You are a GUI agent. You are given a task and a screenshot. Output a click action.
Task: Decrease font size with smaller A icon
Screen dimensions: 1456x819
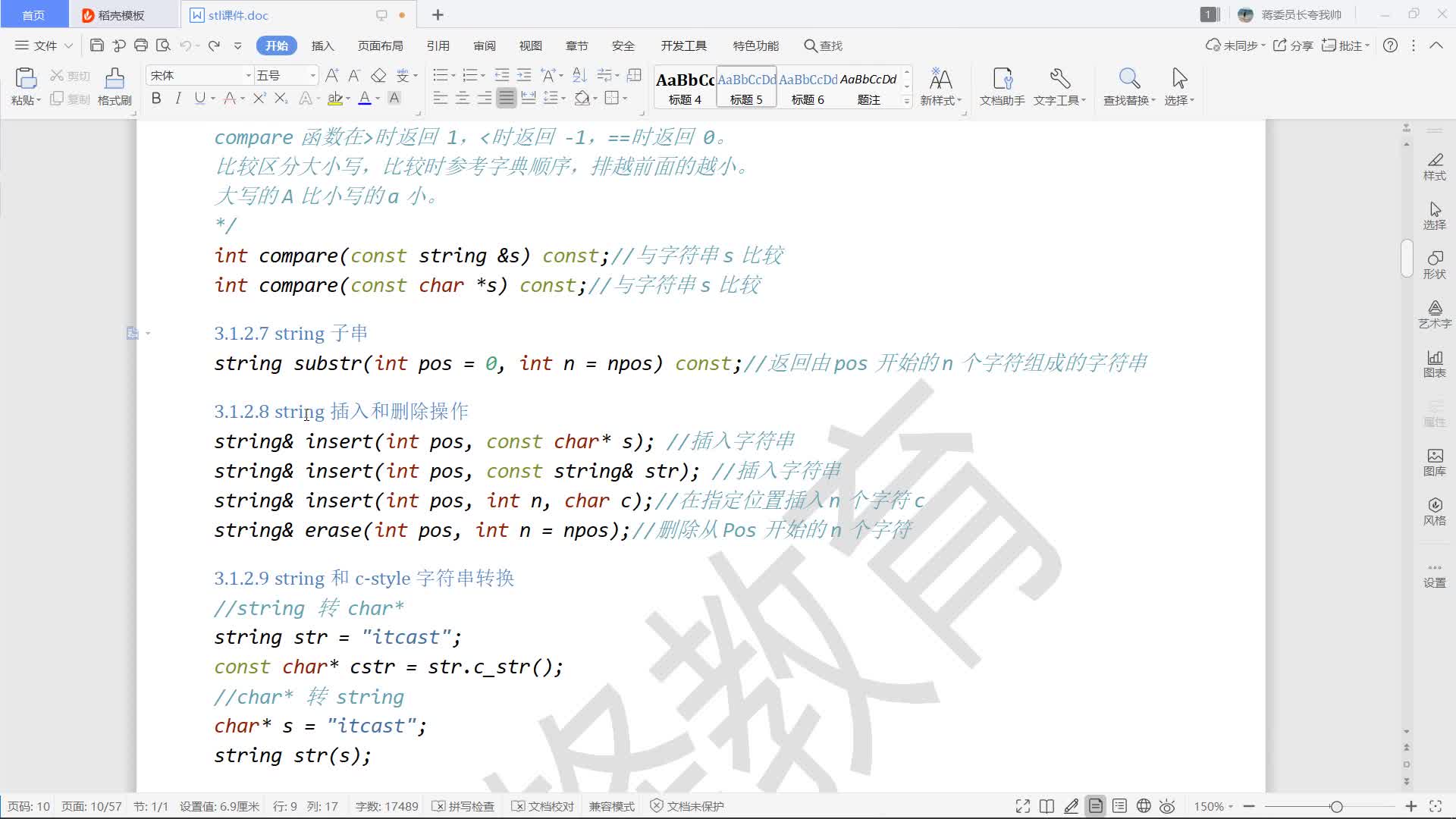tap(354, 75)
